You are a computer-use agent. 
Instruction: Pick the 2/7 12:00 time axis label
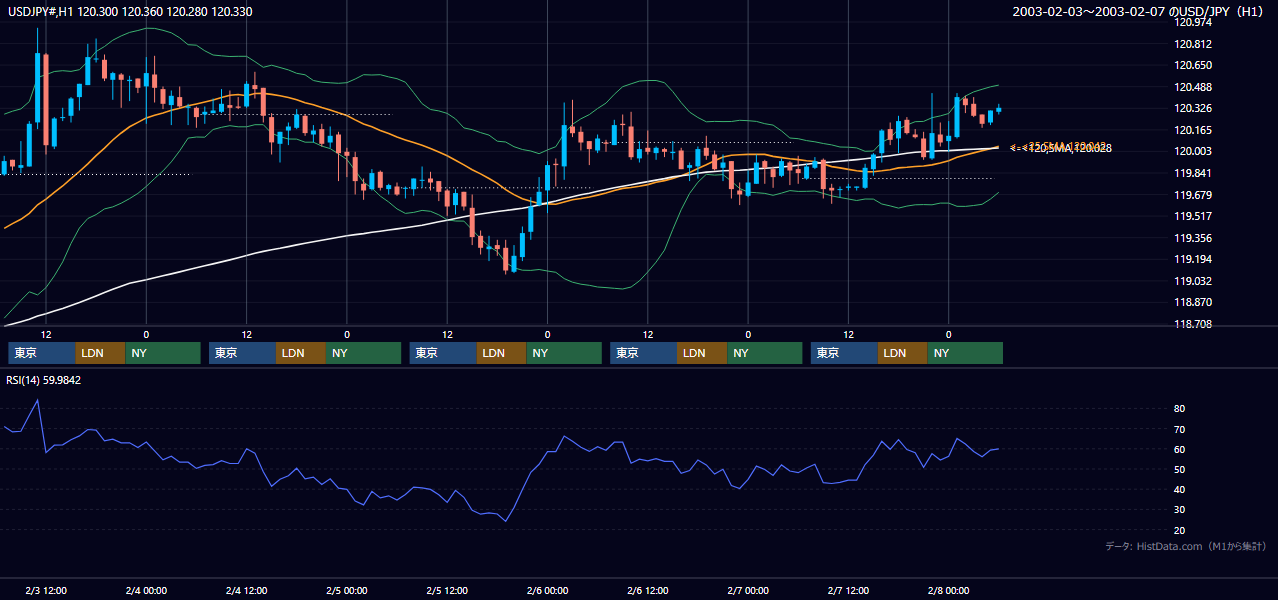point(848,590)
